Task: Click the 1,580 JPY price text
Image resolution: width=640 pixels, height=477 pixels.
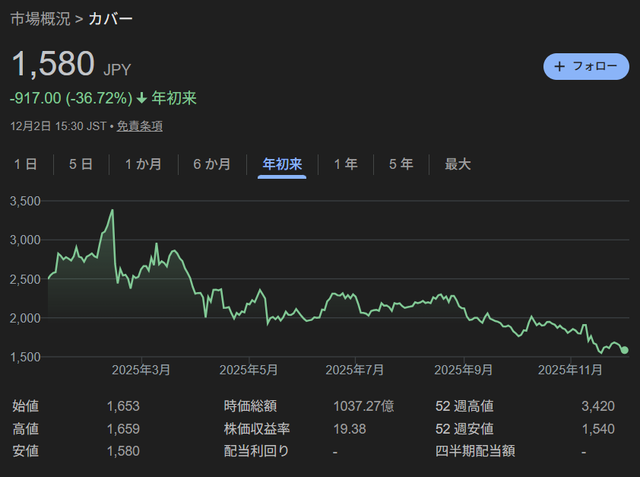Action: point(71,64)
